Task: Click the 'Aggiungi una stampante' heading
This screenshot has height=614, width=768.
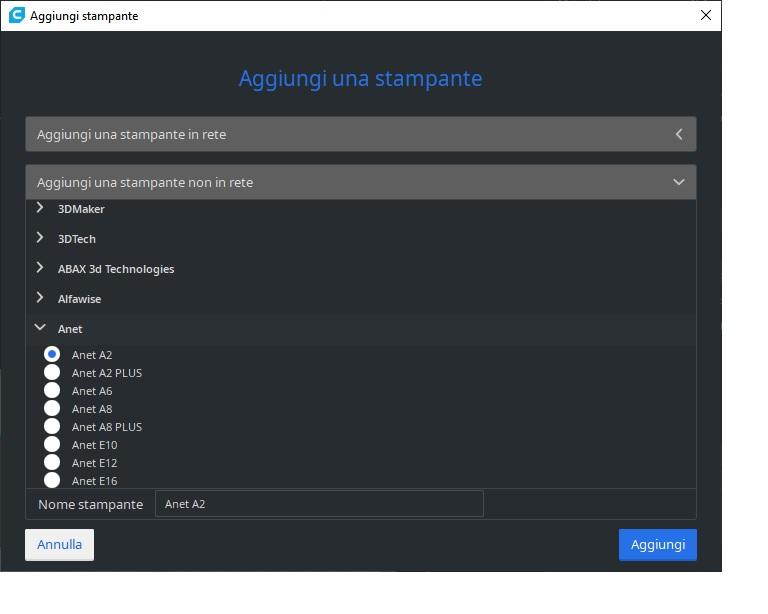Action: [x=360, y=78]
